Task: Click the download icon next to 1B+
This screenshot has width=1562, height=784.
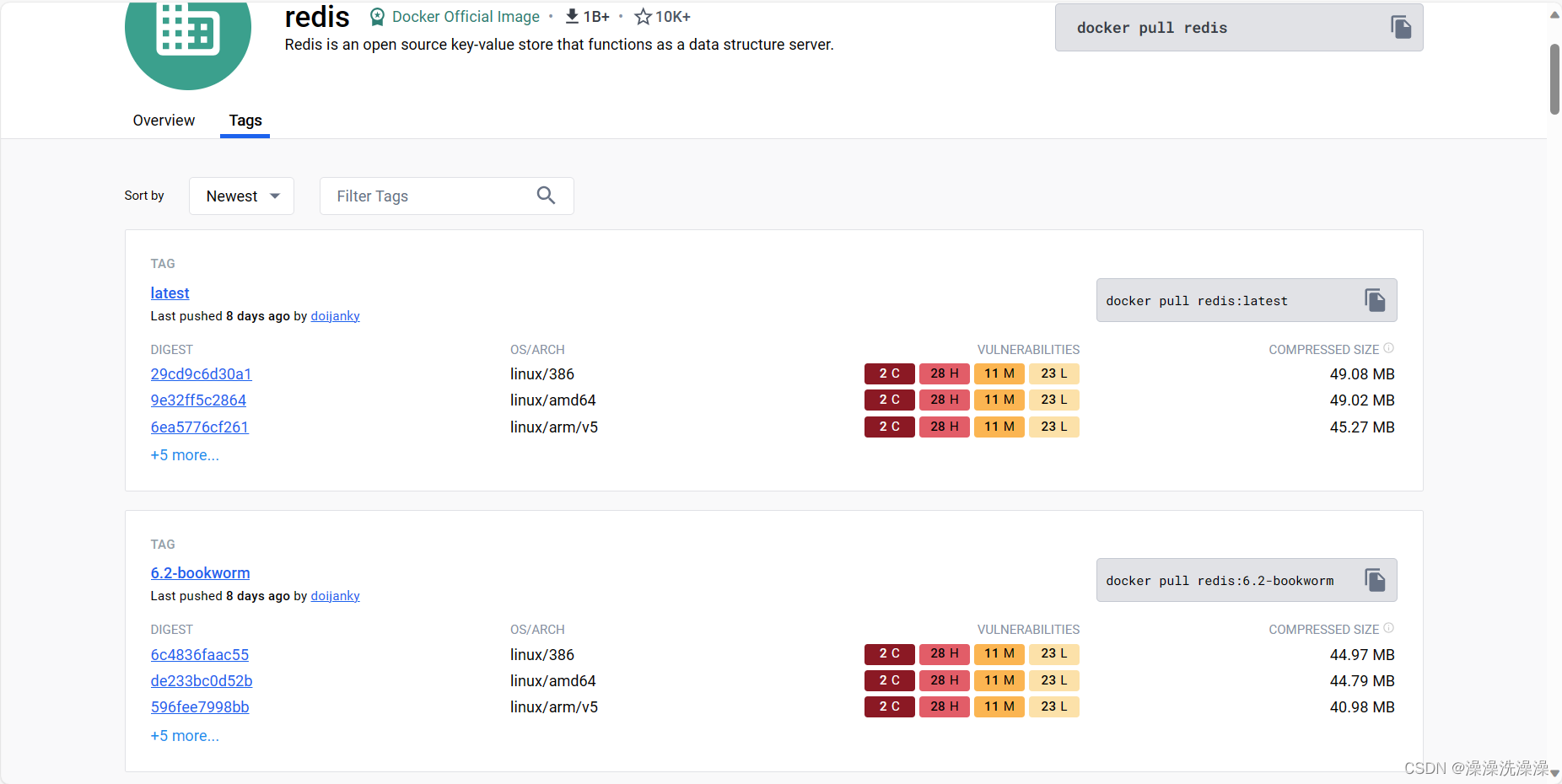Action: (x=572, y=16)
